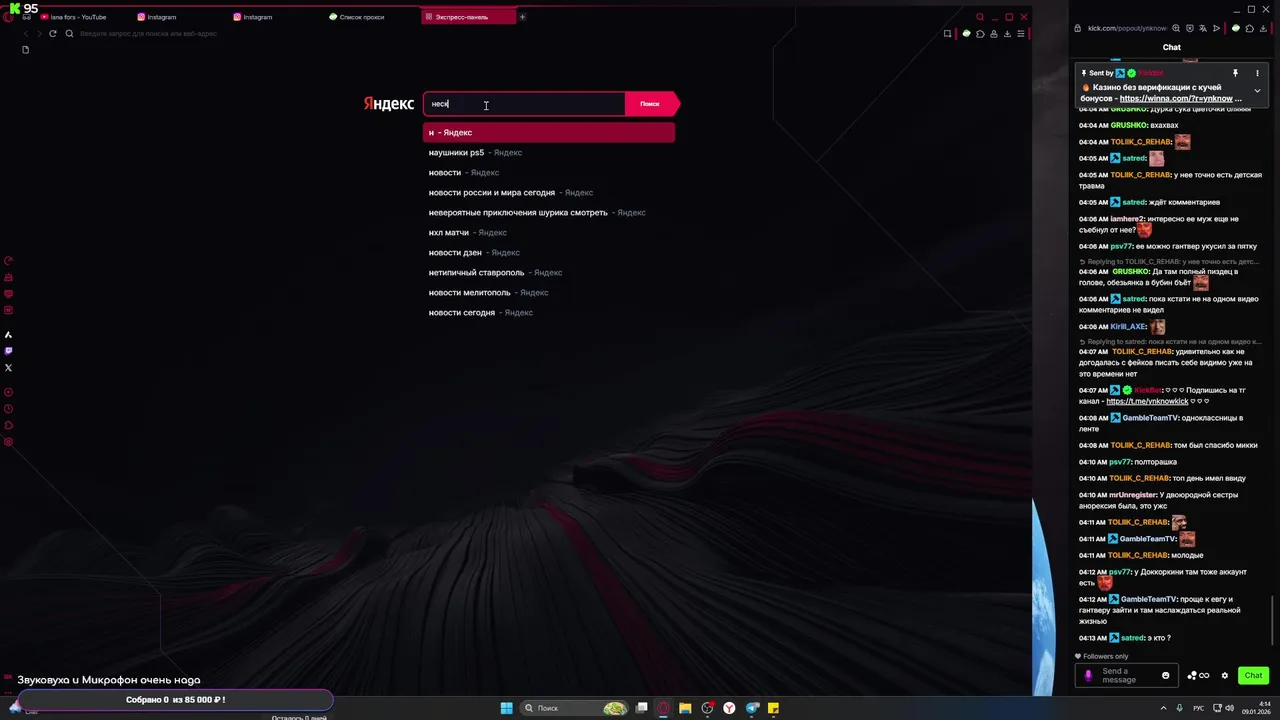
Task: Open settings gear in Opera sidebar
Action: pos(9,442)
